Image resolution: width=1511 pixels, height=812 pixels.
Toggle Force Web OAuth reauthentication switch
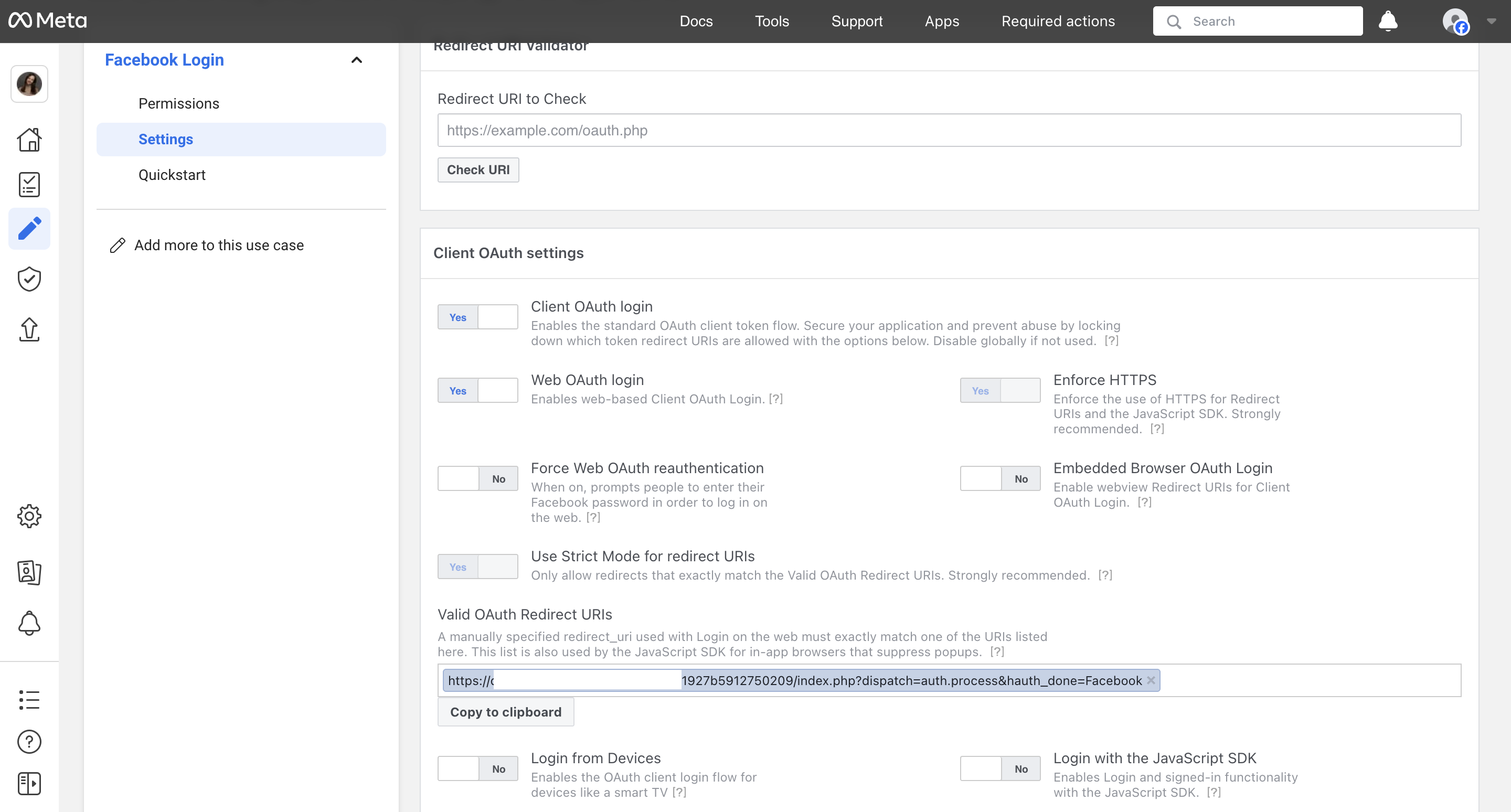pos(477,478)
